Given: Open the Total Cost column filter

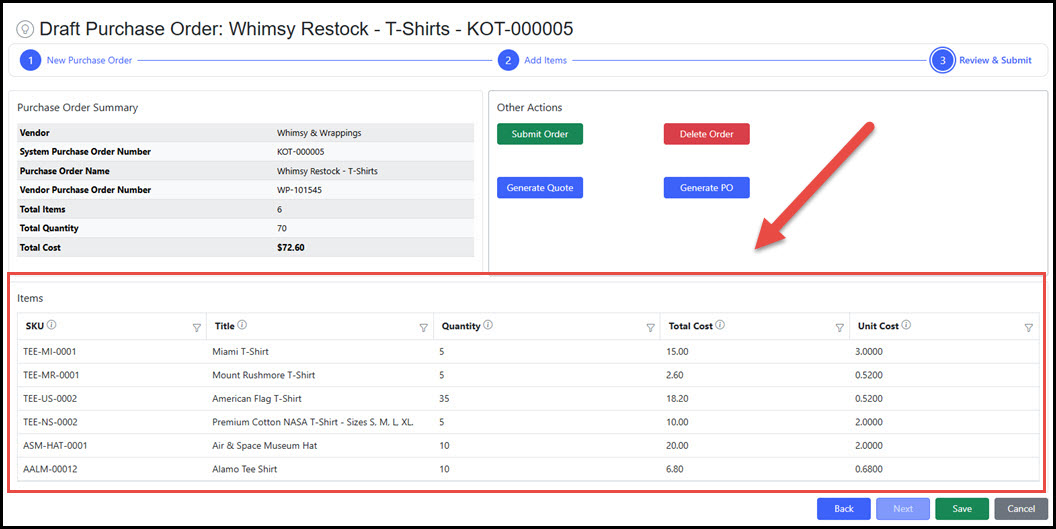Looking at the screenshot, I should click(x=839, y=327).
